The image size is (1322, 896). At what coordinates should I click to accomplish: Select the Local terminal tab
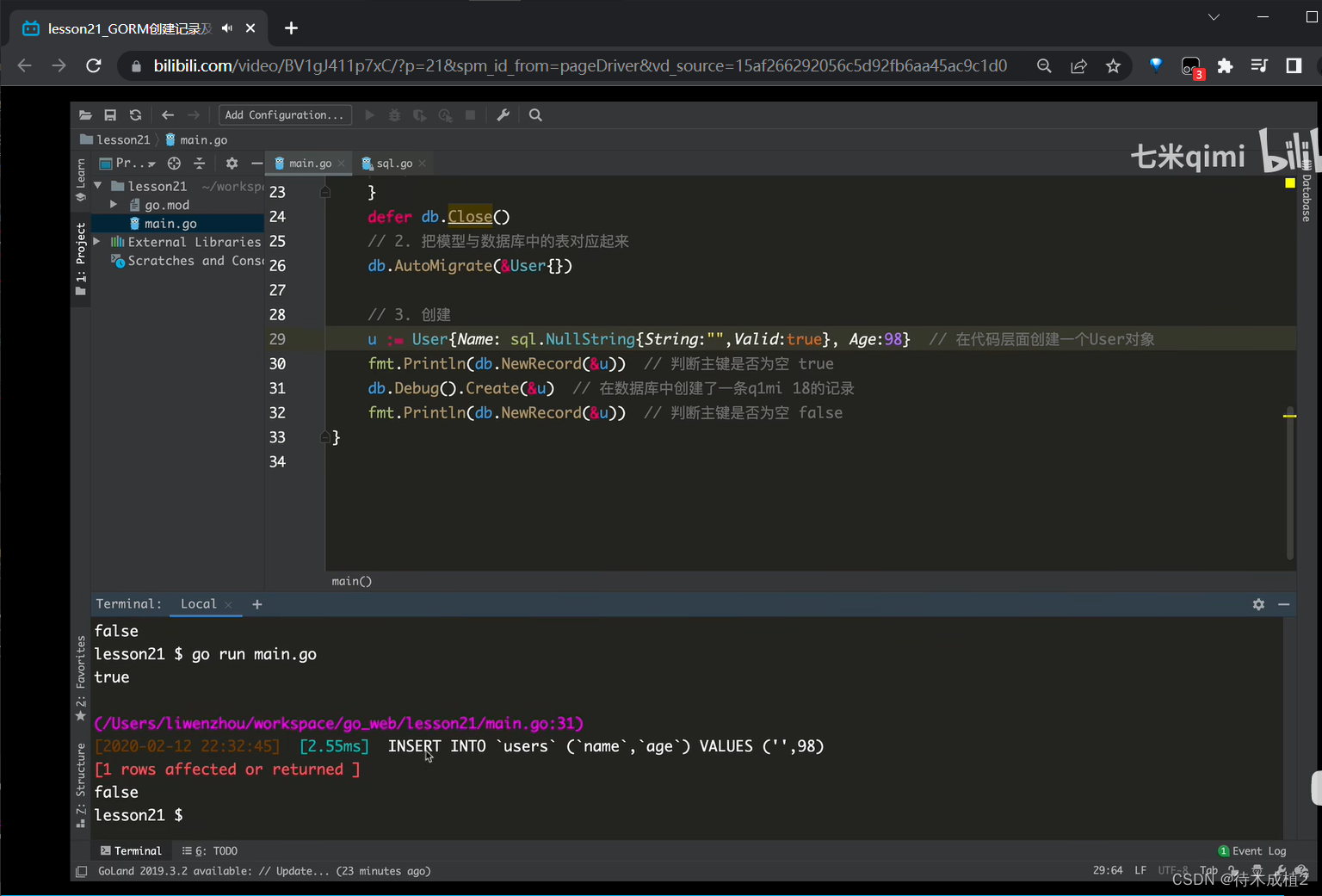[198, 604]
